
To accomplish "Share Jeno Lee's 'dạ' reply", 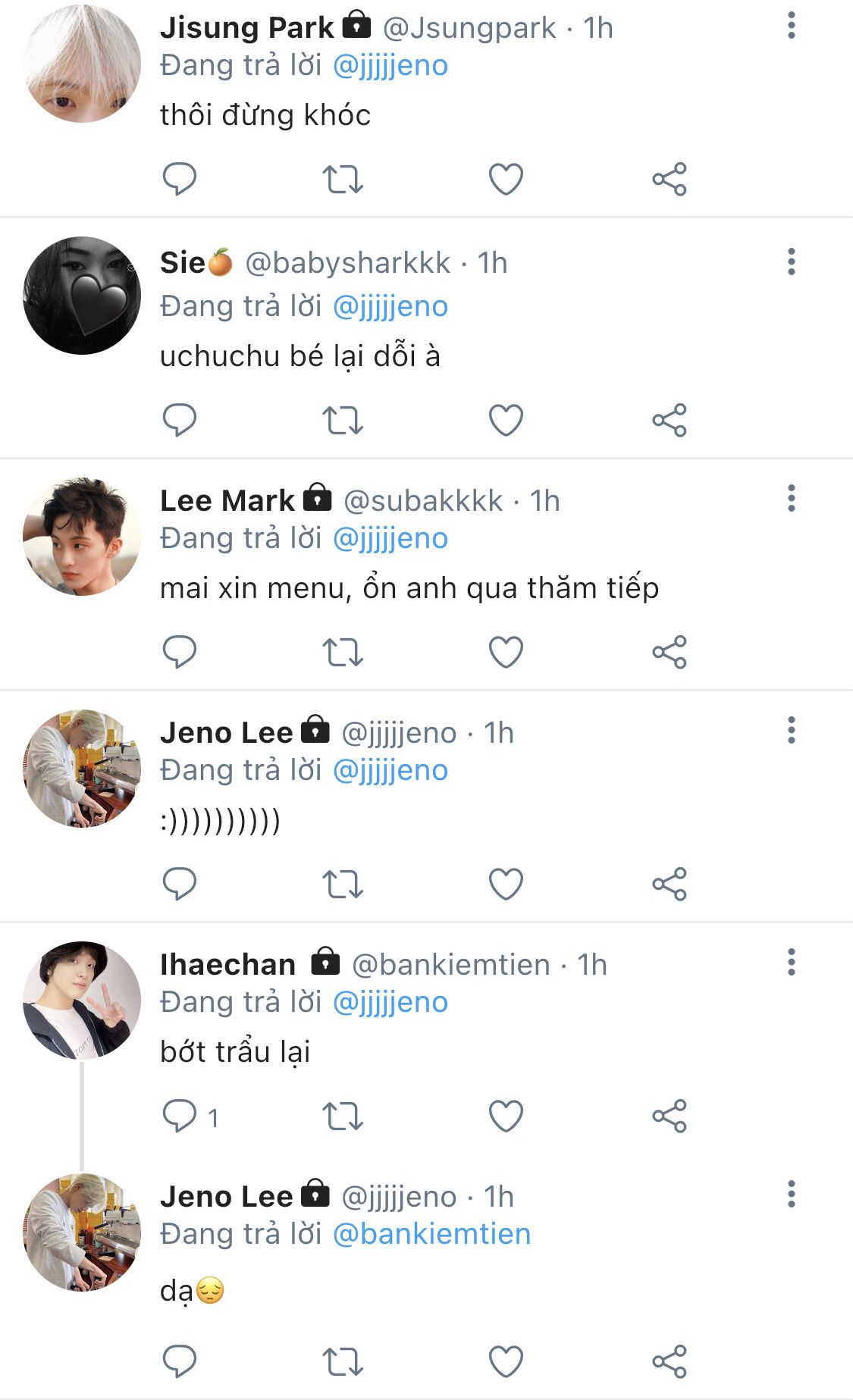I will tap(670, 1362).
